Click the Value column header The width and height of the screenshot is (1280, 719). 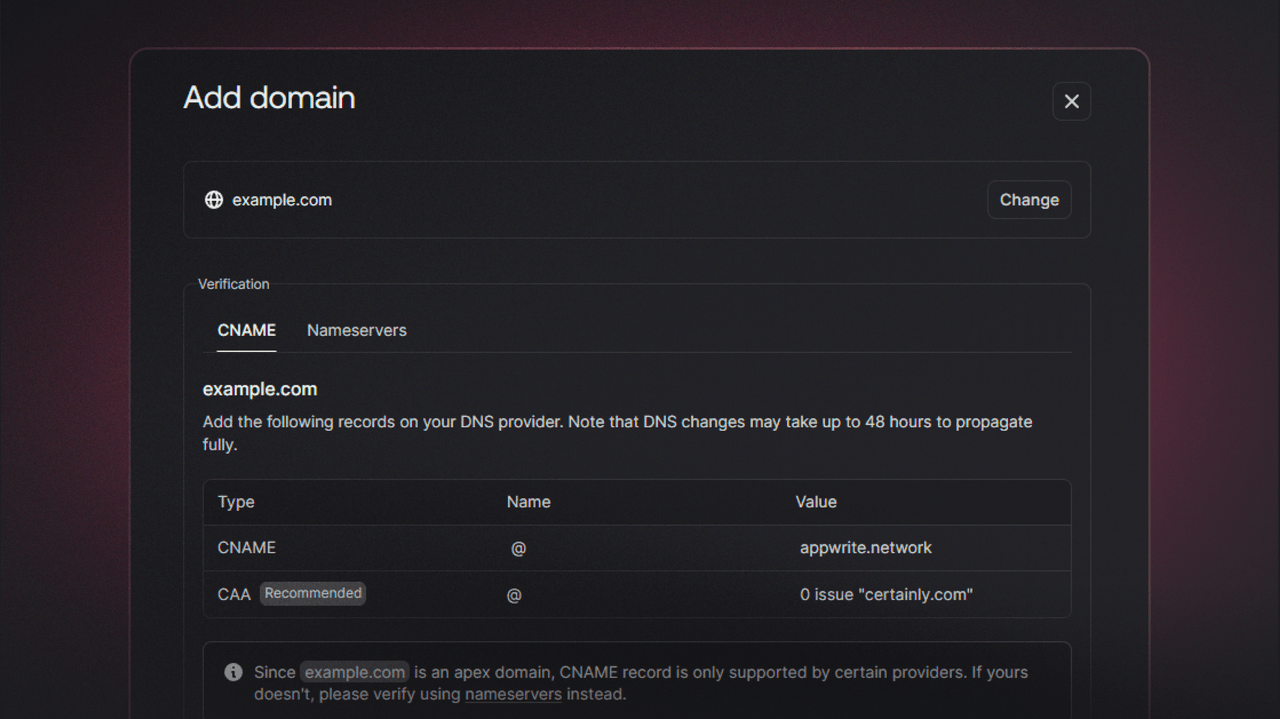(x=816, y=502)
